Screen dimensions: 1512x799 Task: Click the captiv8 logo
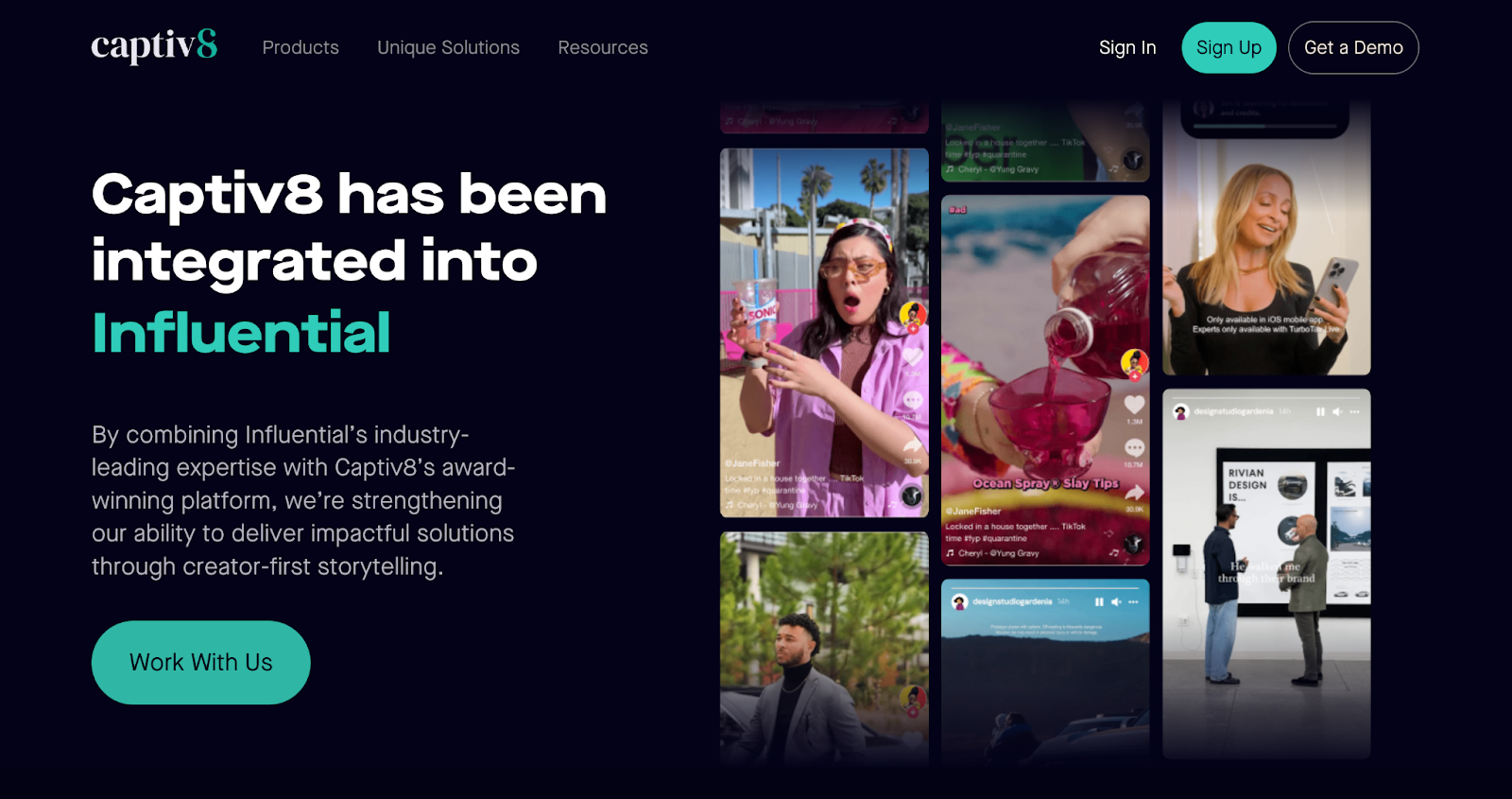click(154, 46)
